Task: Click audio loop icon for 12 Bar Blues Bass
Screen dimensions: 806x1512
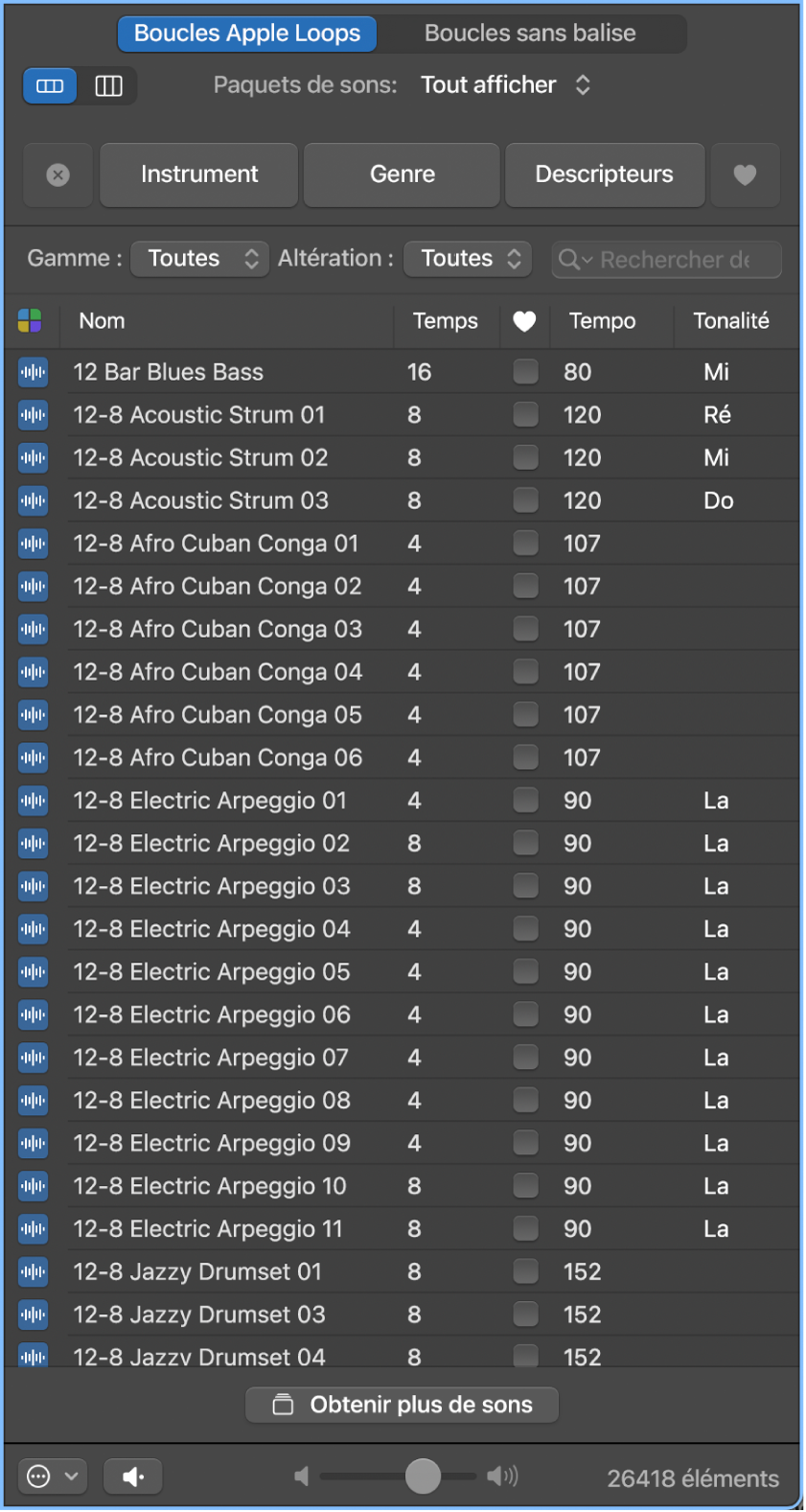Action: pyautogui.click(x=34, y=372)
